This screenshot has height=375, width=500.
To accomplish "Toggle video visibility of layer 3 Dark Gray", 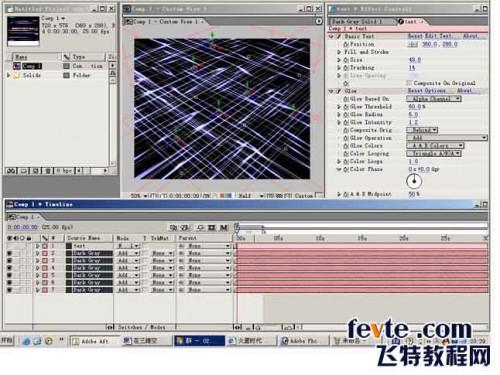I will point(9,261).
